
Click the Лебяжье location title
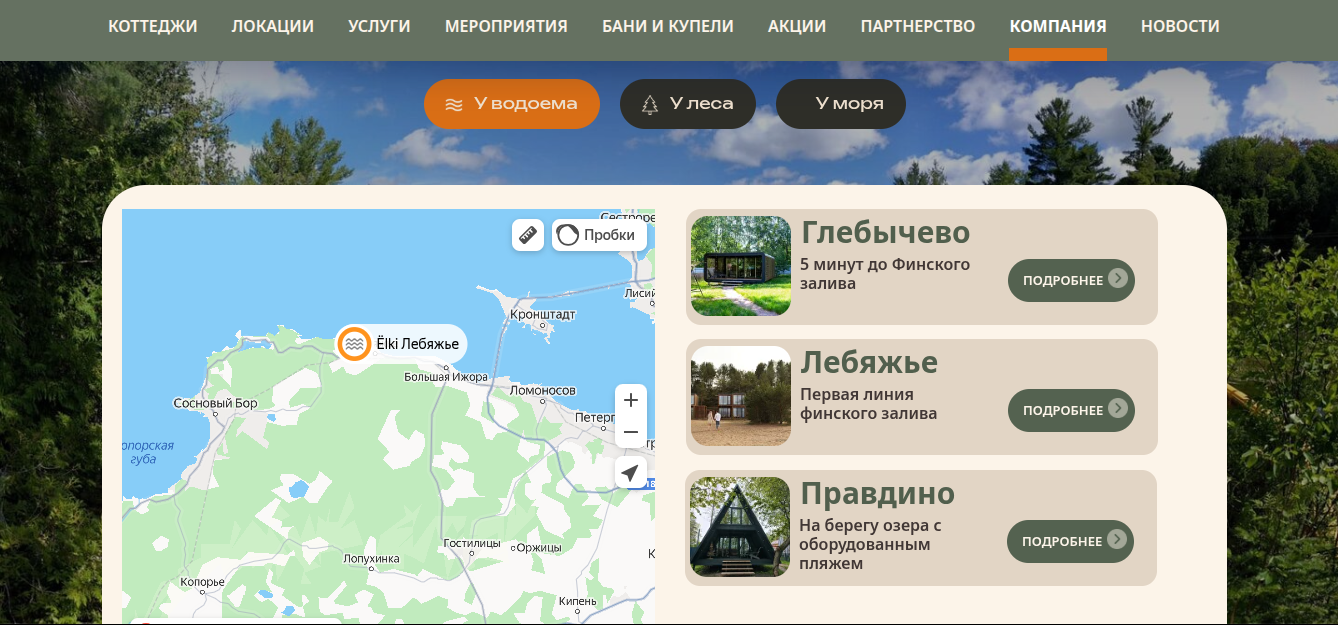point(869,362)
